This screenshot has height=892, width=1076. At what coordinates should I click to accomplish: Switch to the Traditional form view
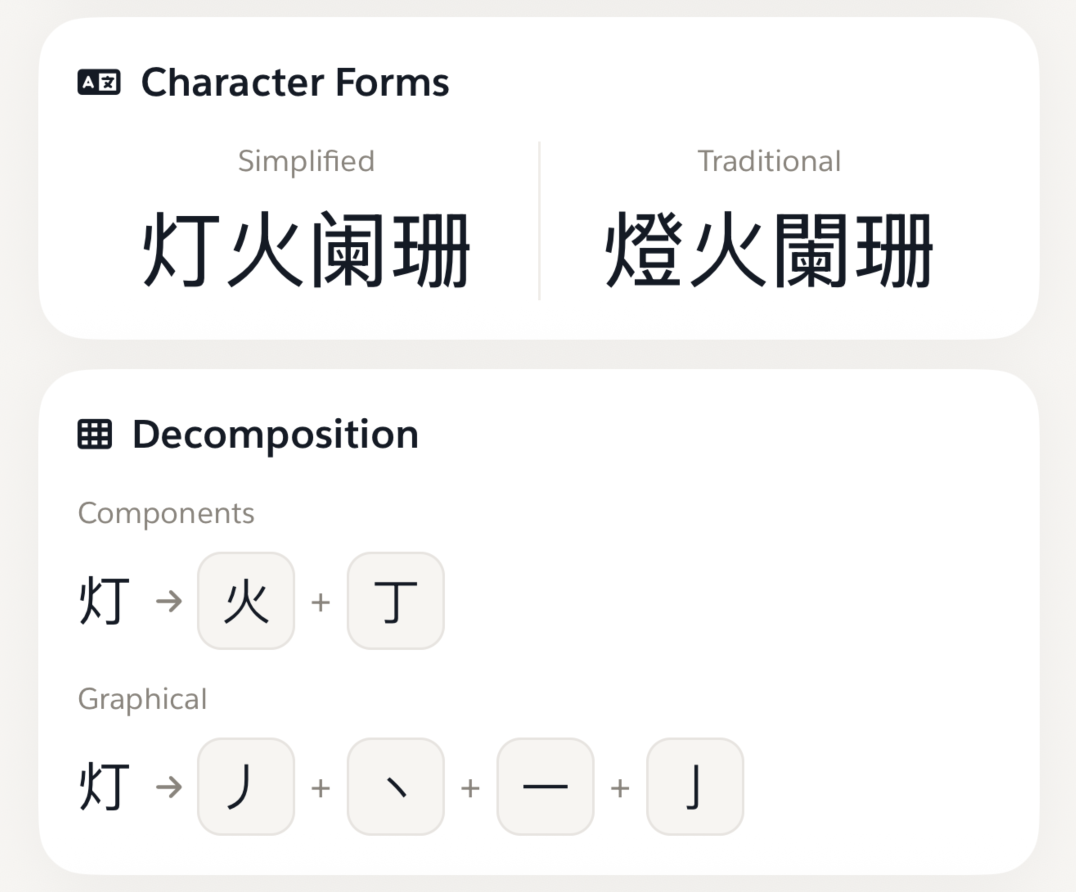coord(768,160)
